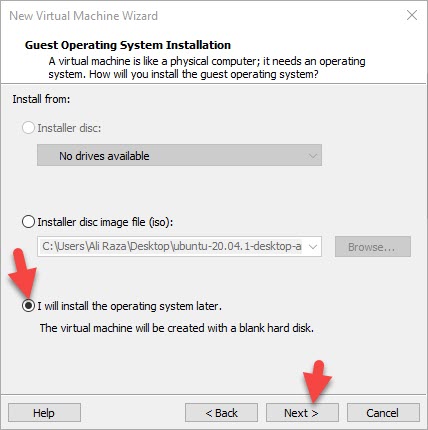428x430 pixels.
Task: Click the virtual machine explanation text under heading
Action: (207, 67)
